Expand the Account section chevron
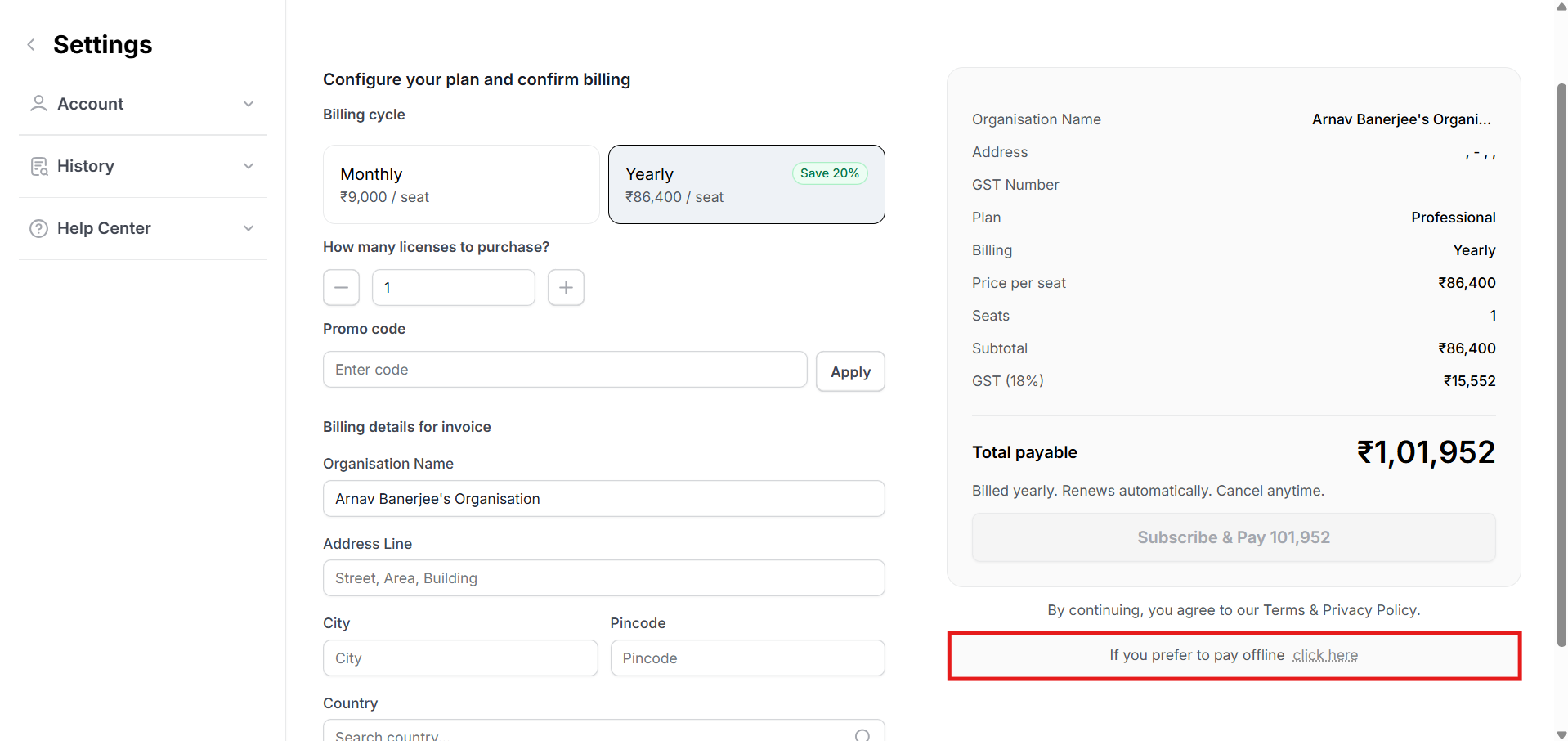 [x=249, y=104]
